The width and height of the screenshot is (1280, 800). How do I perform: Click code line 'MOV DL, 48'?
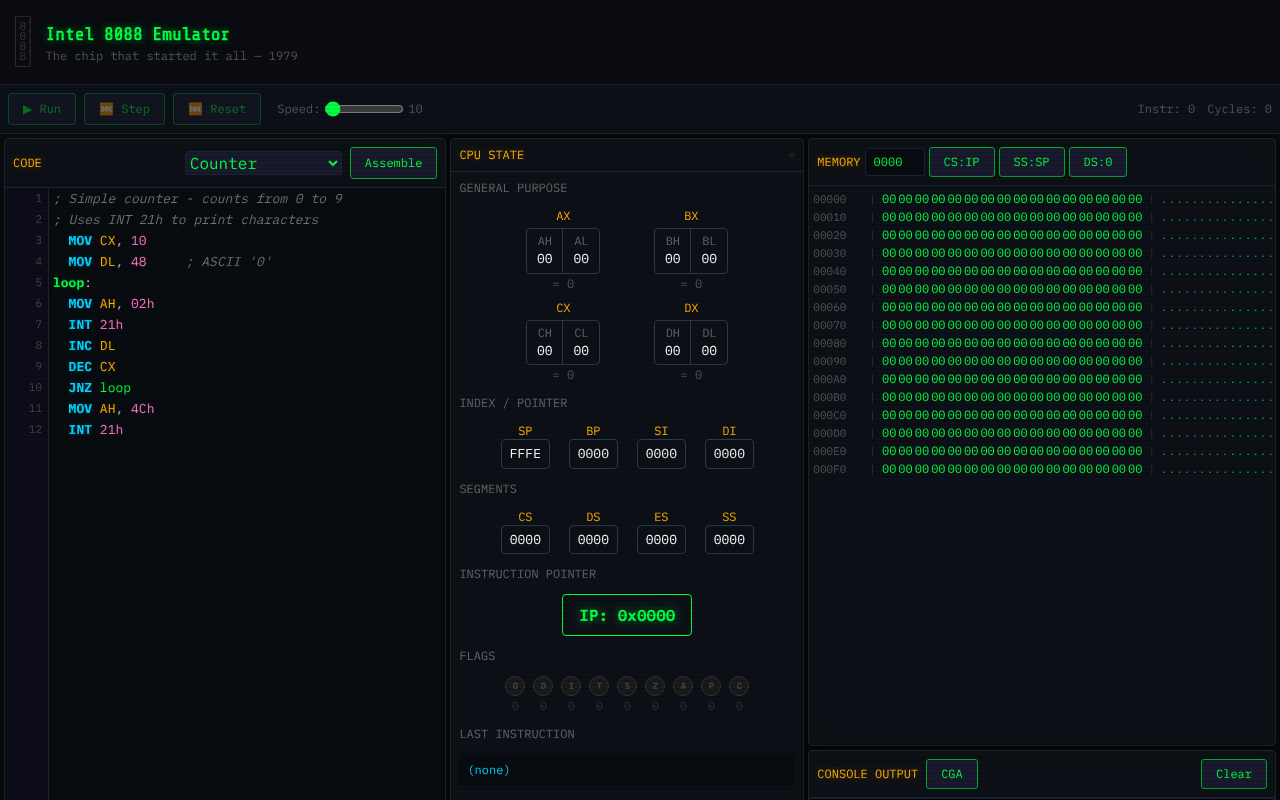tap(107, 262)
